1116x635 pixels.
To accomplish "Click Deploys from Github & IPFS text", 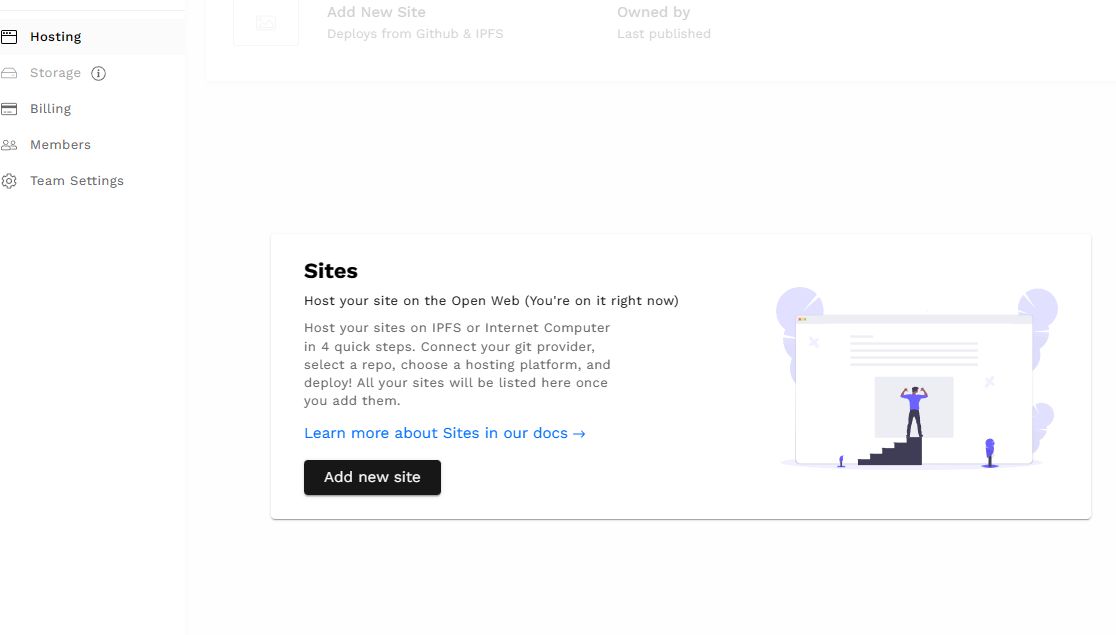I will point(415,33).
